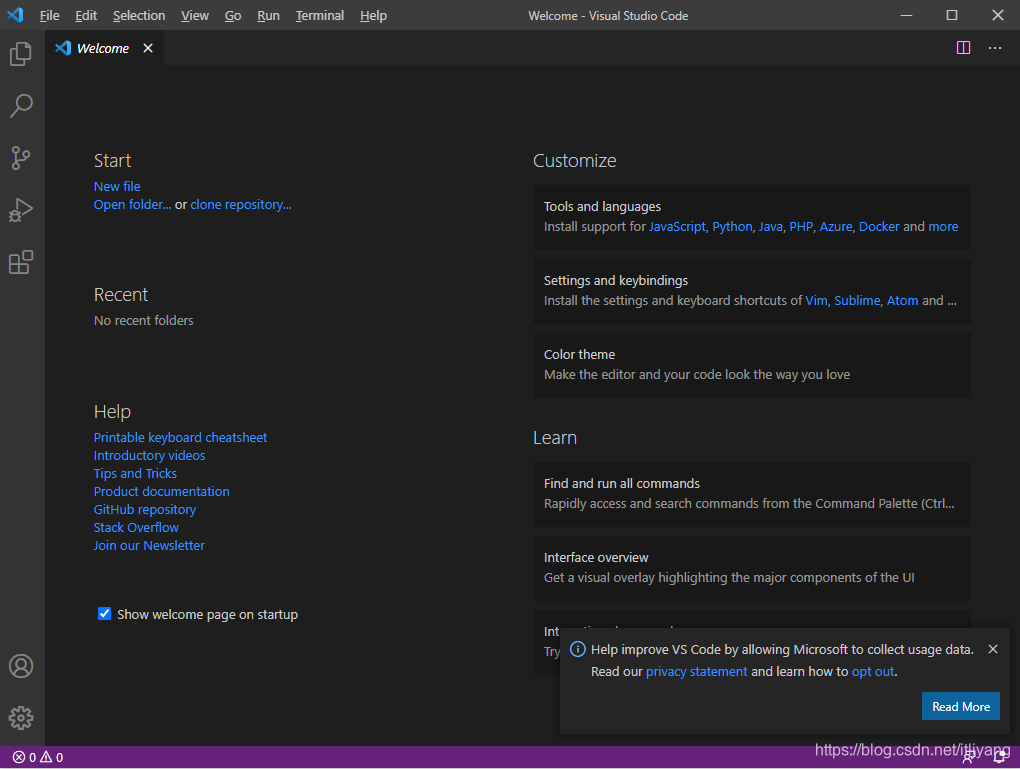Click the Join our Newsletter link
1020x769 pixels.
[149, 546]
